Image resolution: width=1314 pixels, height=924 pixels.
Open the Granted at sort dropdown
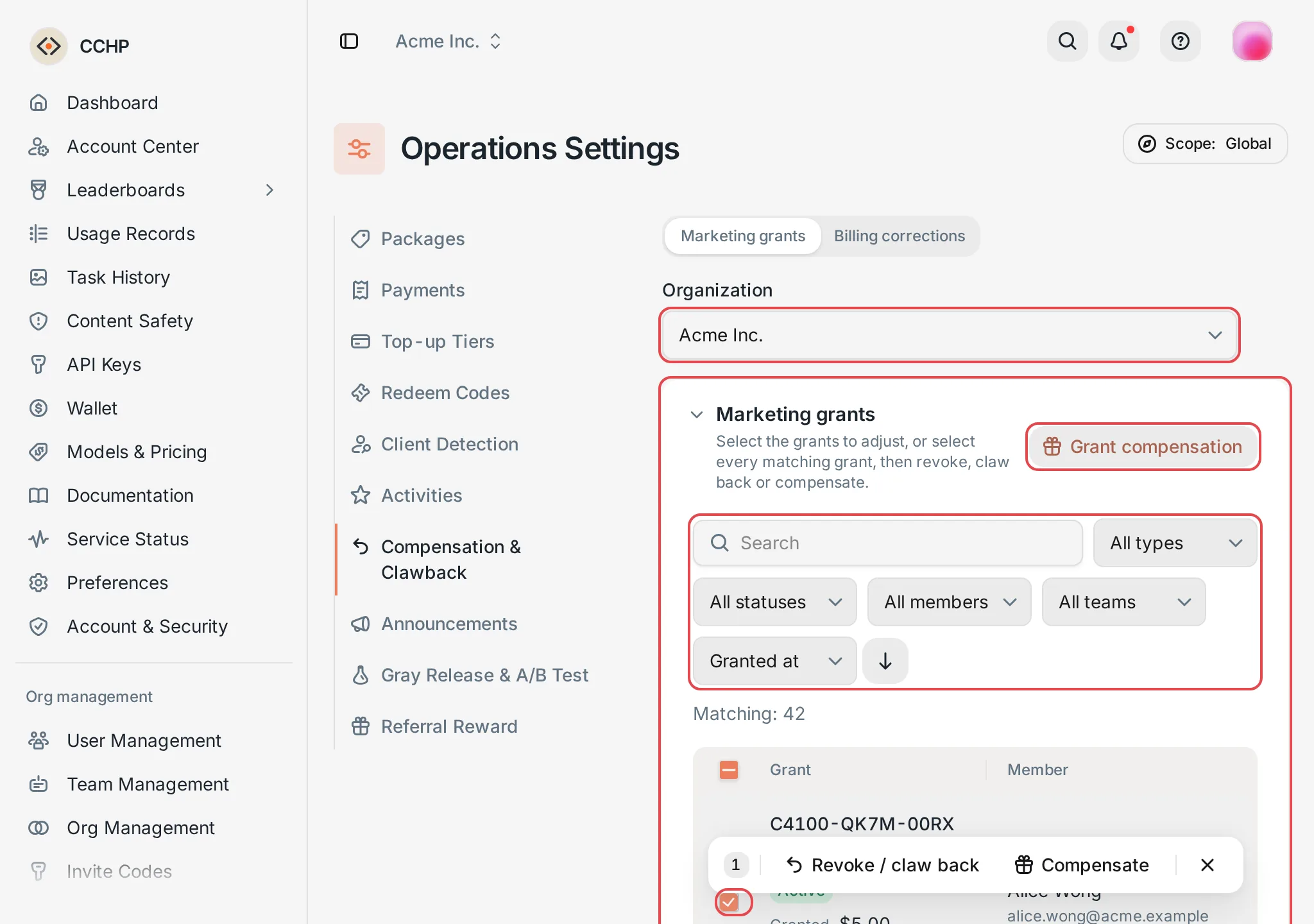click(775, 661)
